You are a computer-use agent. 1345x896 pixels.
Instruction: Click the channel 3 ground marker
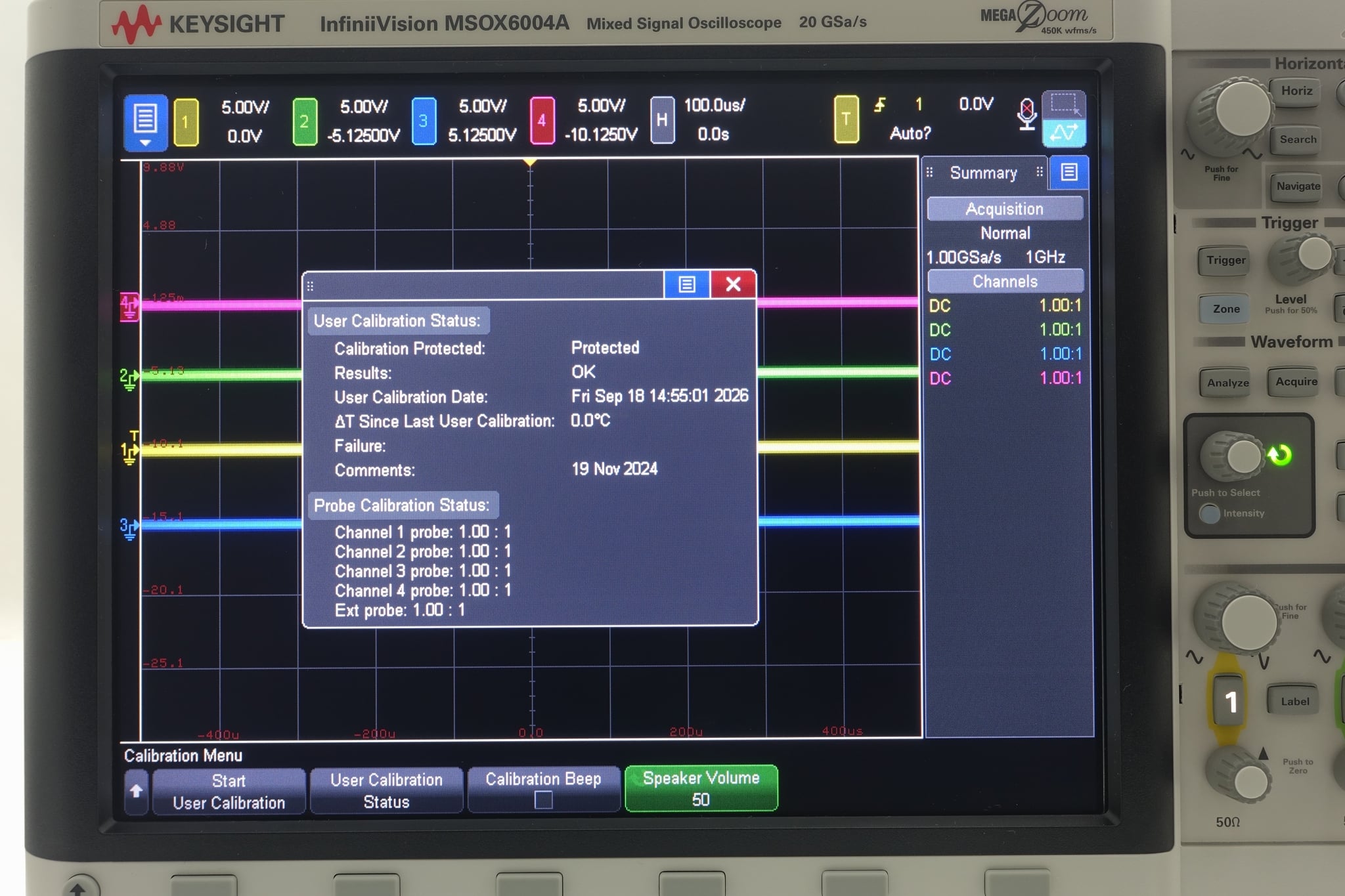(129, 528)
